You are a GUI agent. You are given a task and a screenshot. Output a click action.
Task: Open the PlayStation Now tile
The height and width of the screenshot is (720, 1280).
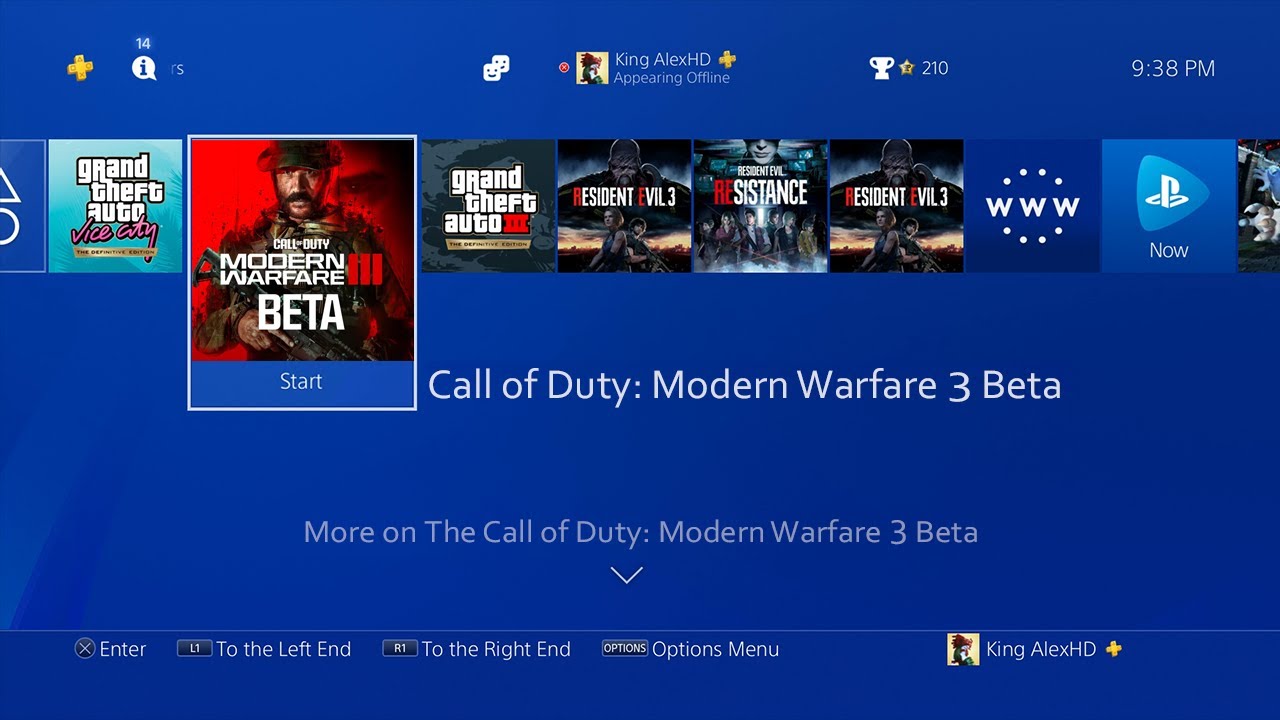(x=1168, y=206)
